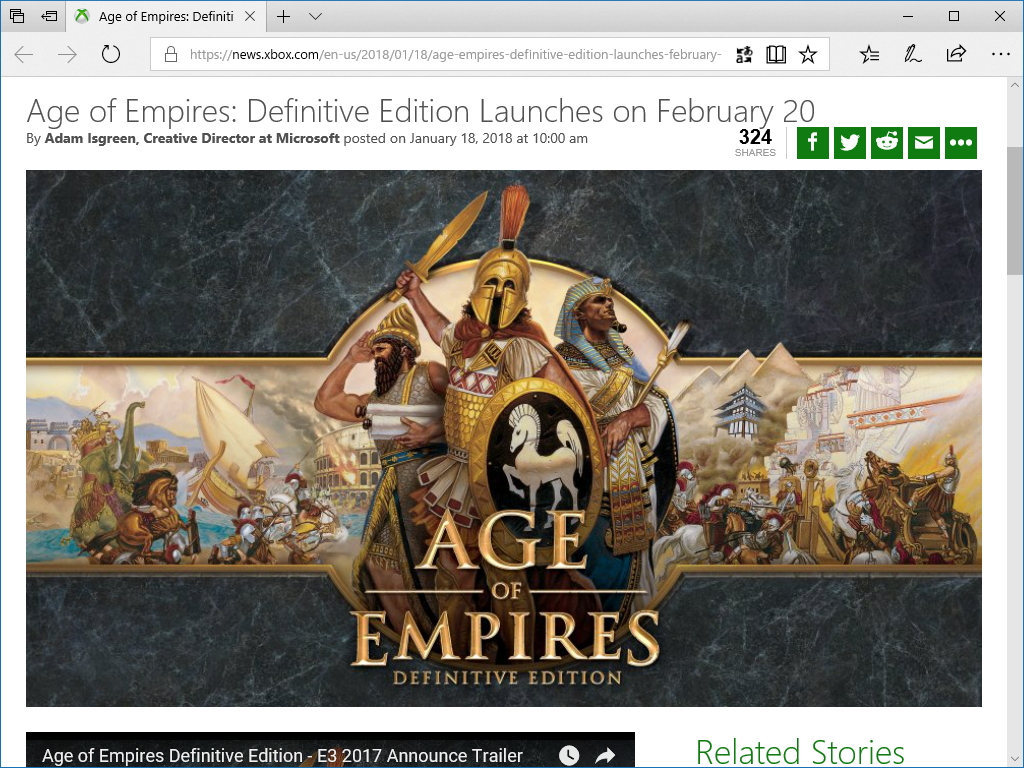
Task: View site security lock information
Action: pos(171,54)
